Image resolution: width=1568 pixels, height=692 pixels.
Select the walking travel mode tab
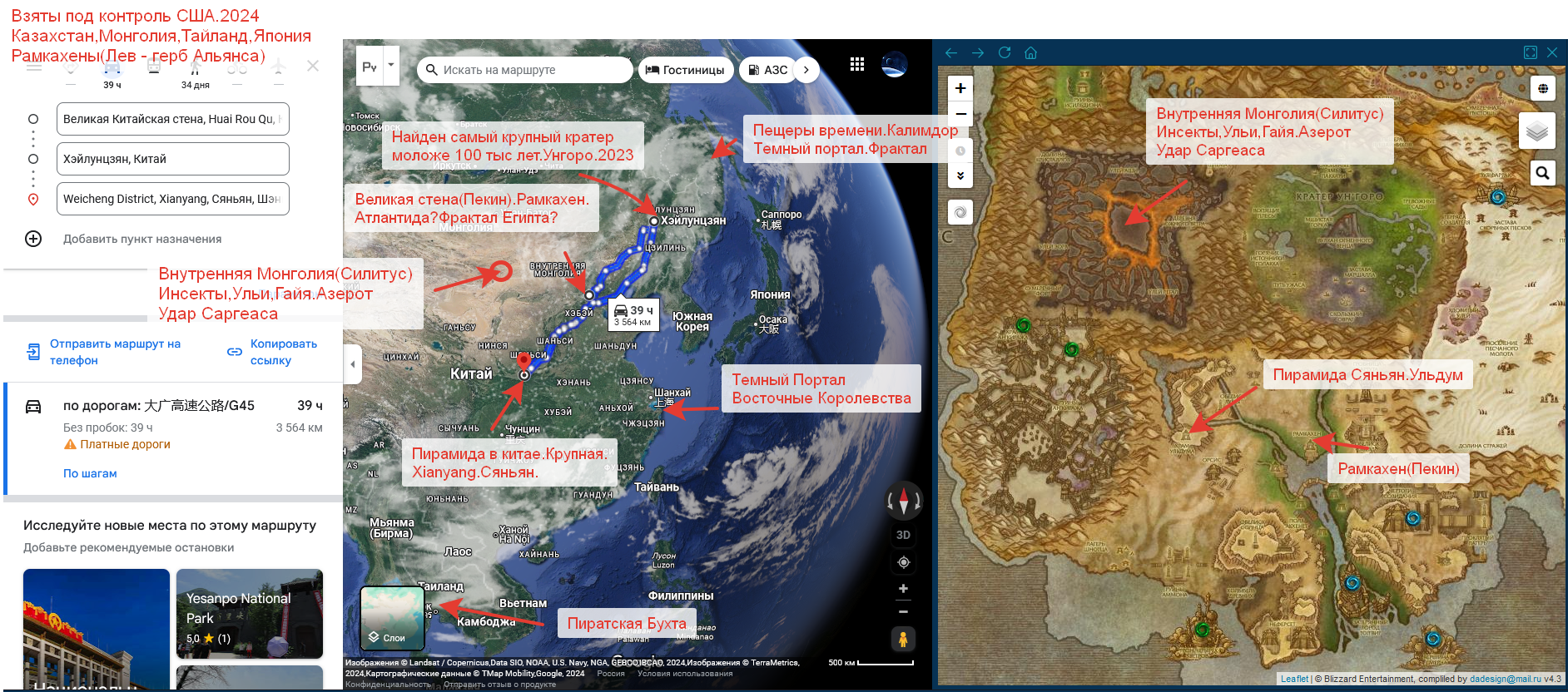pos(196,68)
